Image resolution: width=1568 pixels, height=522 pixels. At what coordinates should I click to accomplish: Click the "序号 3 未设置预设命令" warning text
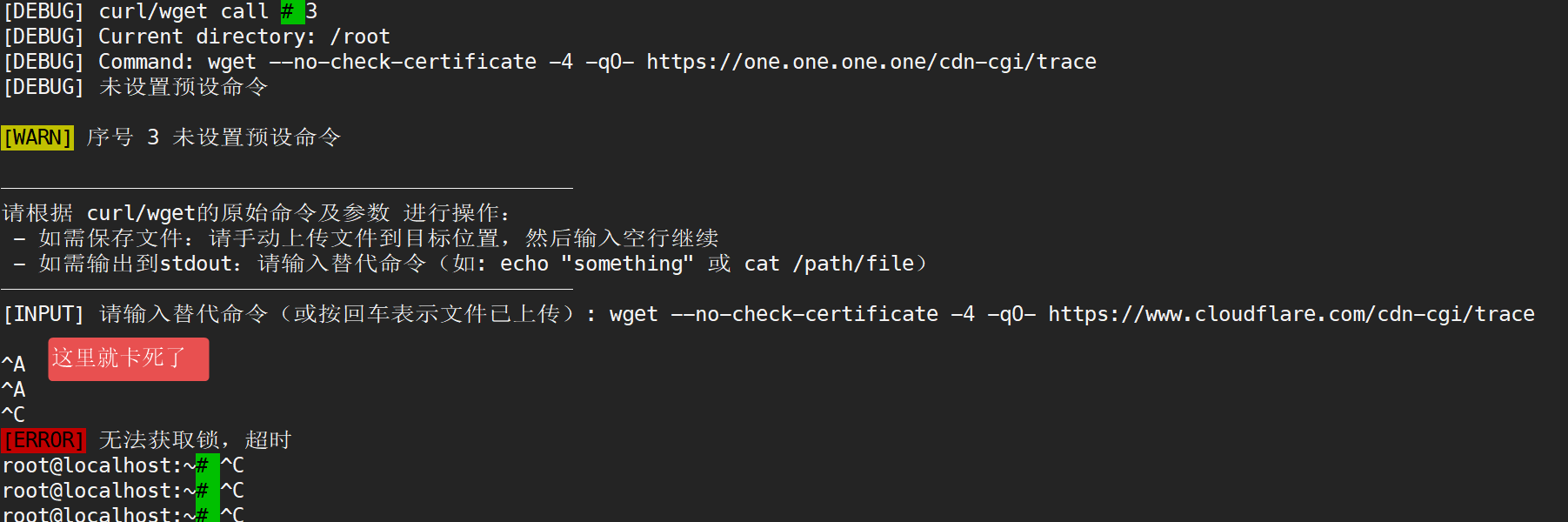(213, 137)
